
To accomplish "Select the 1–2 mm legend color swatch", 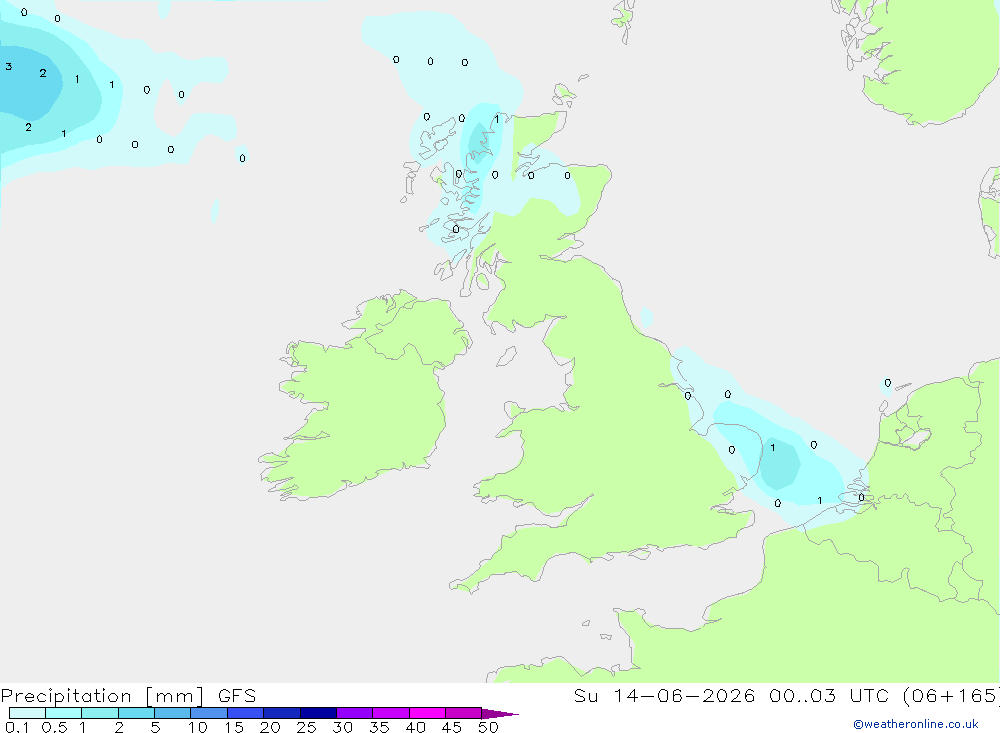I will [x=100, y=713].
